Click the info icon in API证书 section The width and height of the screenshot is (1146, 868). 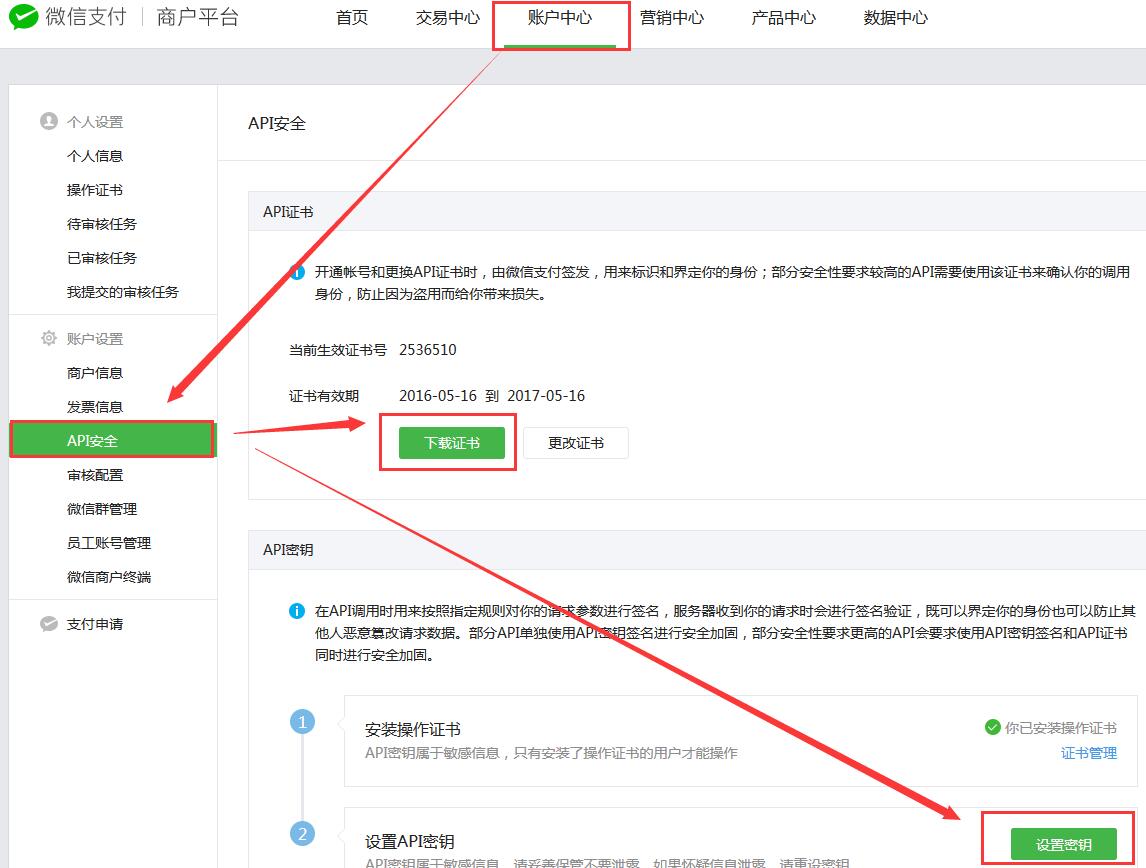coord(297,272)
